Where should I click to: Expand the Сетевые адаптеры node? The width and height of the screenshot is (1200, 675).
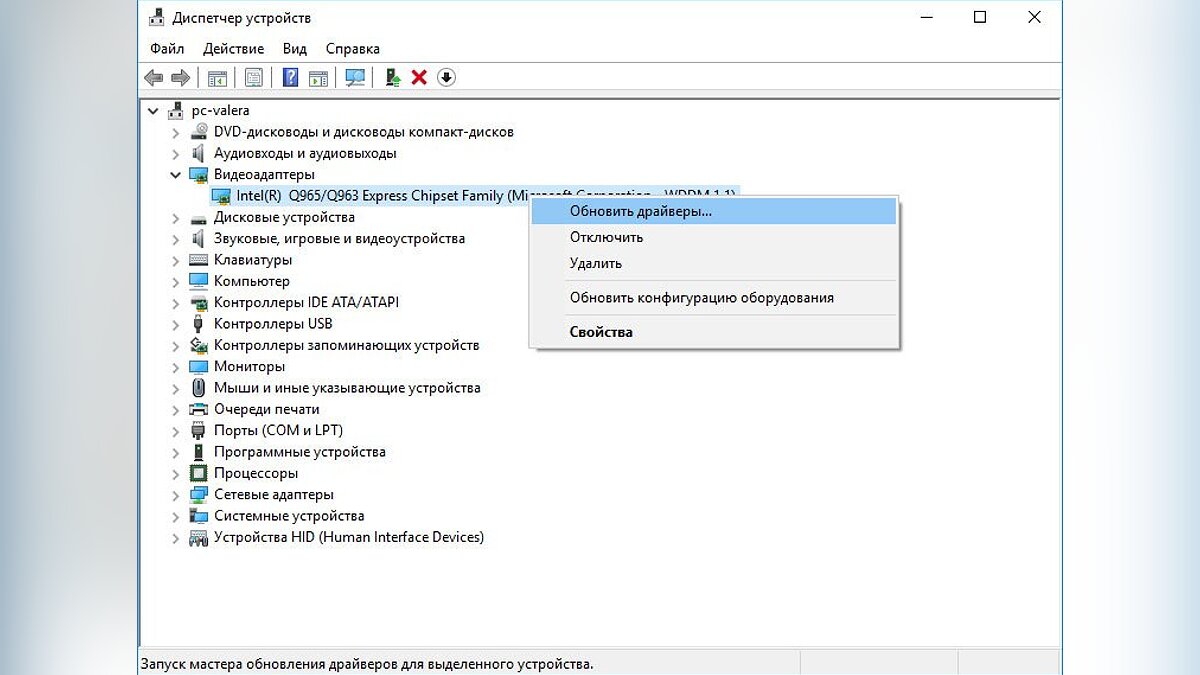pyautogui.click(x=176, y=494)
